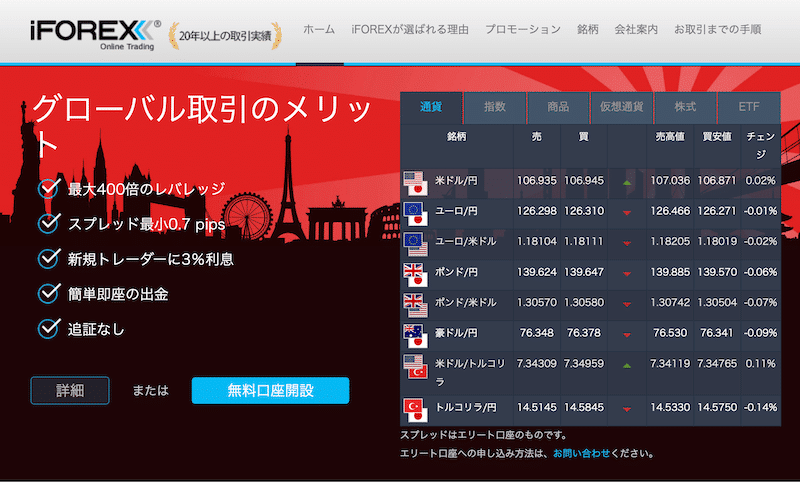Viewport: 800px width, 485px height.
Task: Click the ポンド/米ドル flag pair icon
Action: (x=415, y=305)
